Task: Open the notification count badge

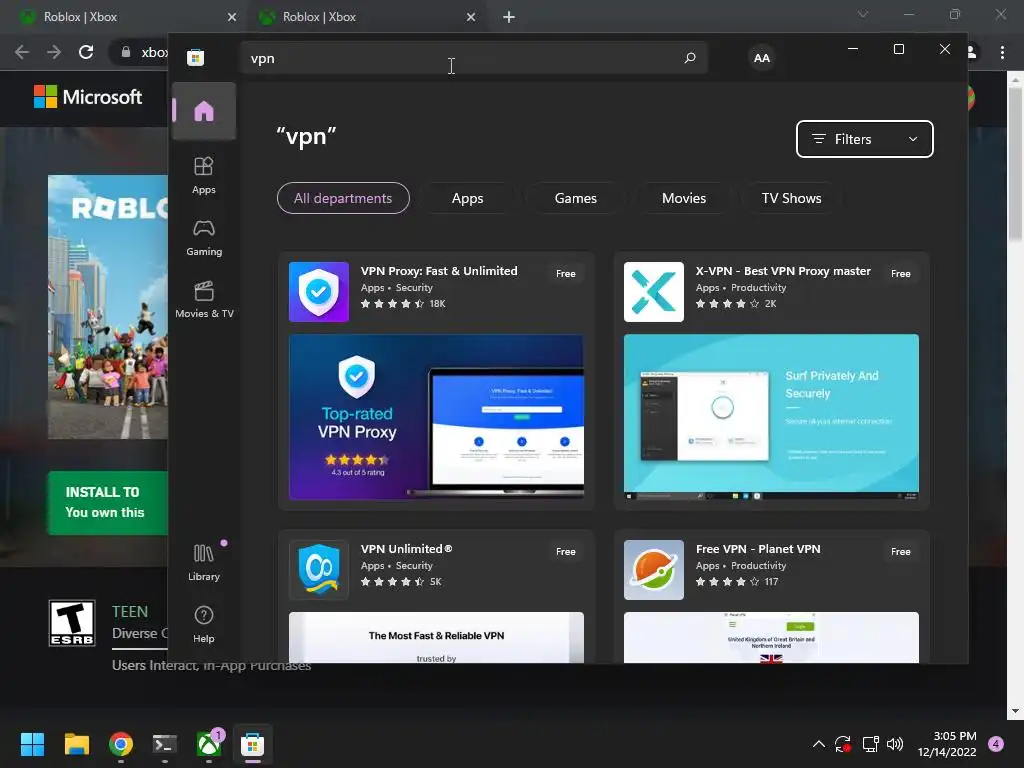Action: click(x=996, y=744)
